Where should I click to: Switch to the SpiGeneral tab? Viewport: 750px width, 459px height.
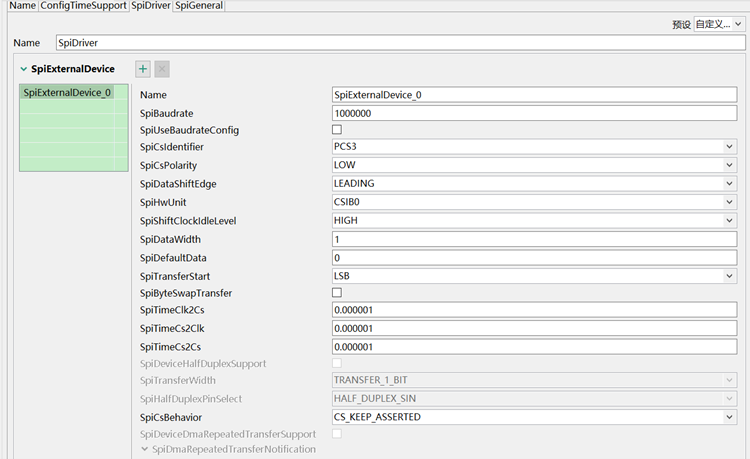(x=199, y=6)
